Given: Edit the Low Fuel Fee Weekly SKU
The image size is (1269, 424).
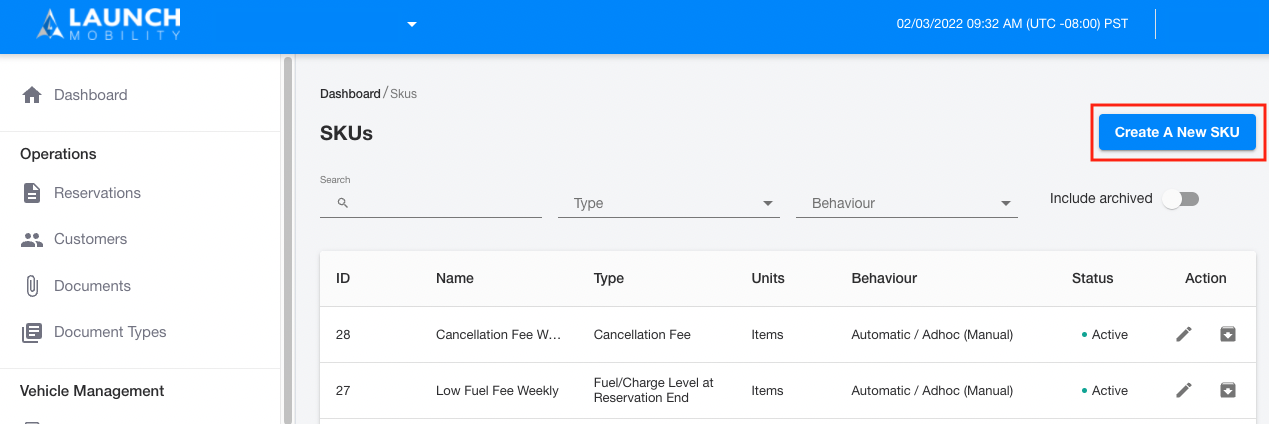Looking at the screenshot, I should tap(1184, 390).
